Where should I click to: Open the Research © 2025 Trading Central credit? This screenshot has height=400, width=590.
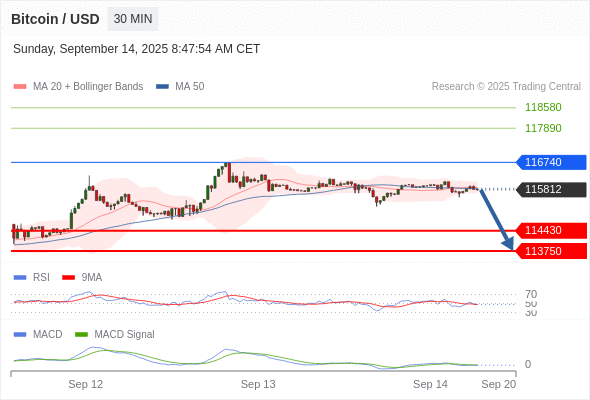pos(506,87)
